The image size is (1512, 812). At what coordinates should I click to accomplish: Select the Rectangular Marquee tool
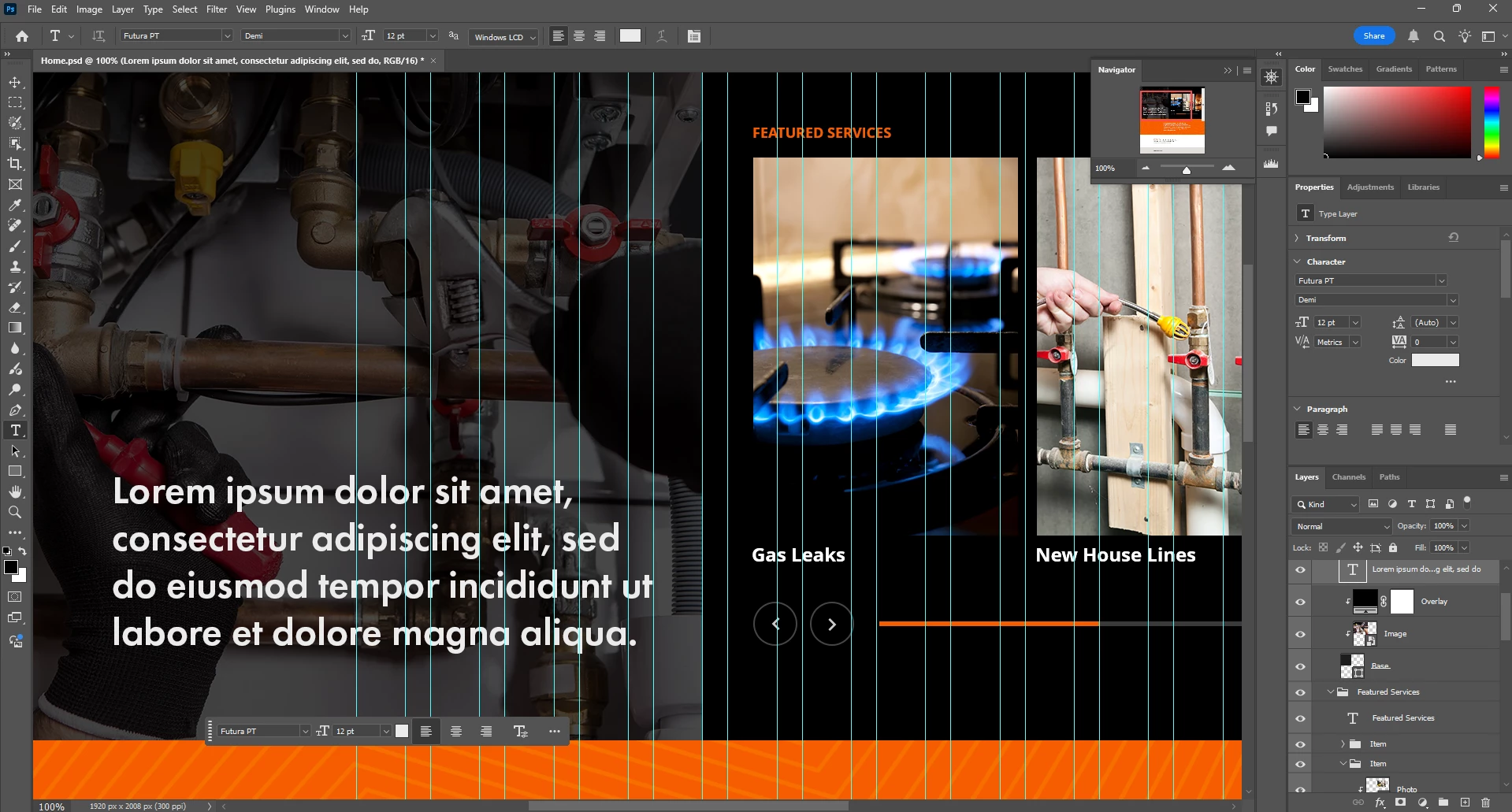pos(15,102)
